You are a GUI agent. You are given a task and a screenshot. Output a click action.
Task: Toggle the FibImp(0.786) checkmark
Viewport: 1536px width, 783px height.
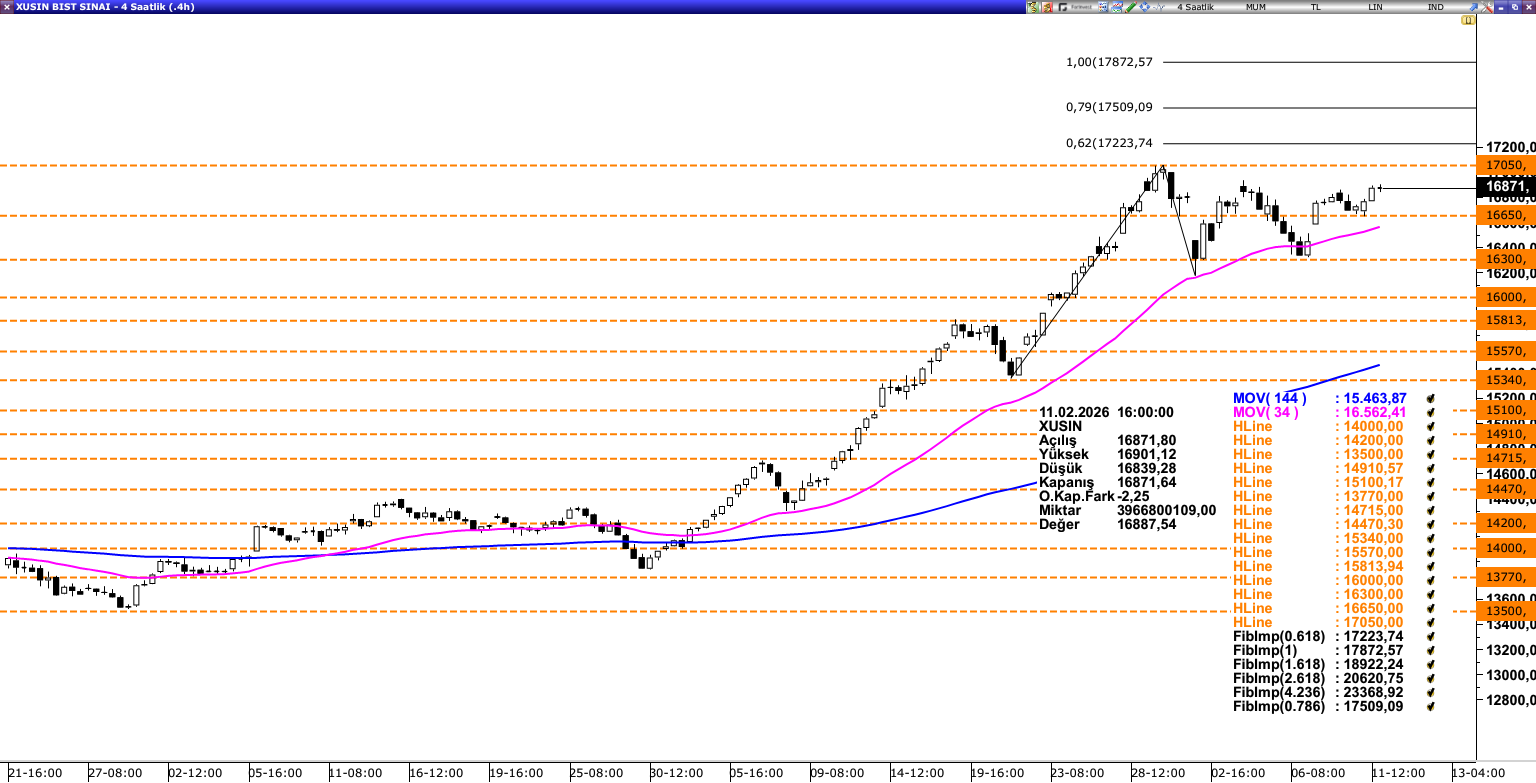(1431, 707)
